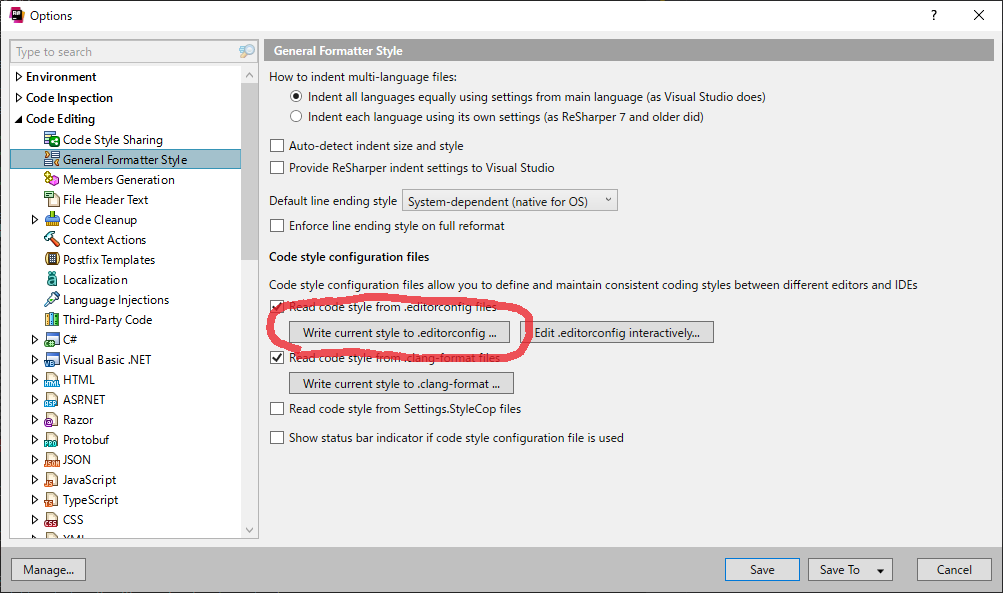
Task: Check Provide ReSharper indent settings to Visual Studio
Action: coord(277,168)
